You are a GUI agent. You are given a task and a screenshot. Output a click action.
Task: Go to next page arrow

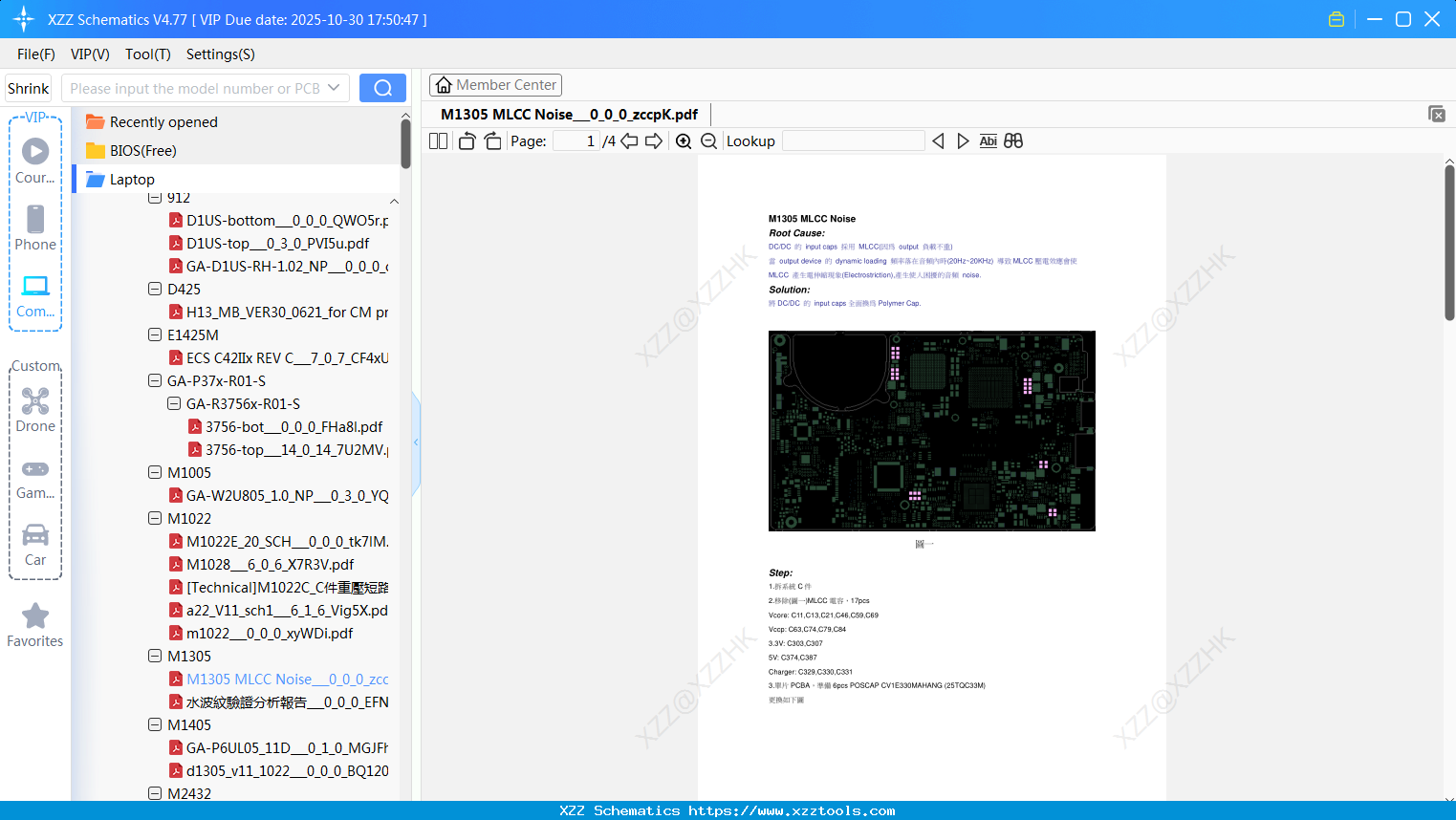[x=654, y=140]
